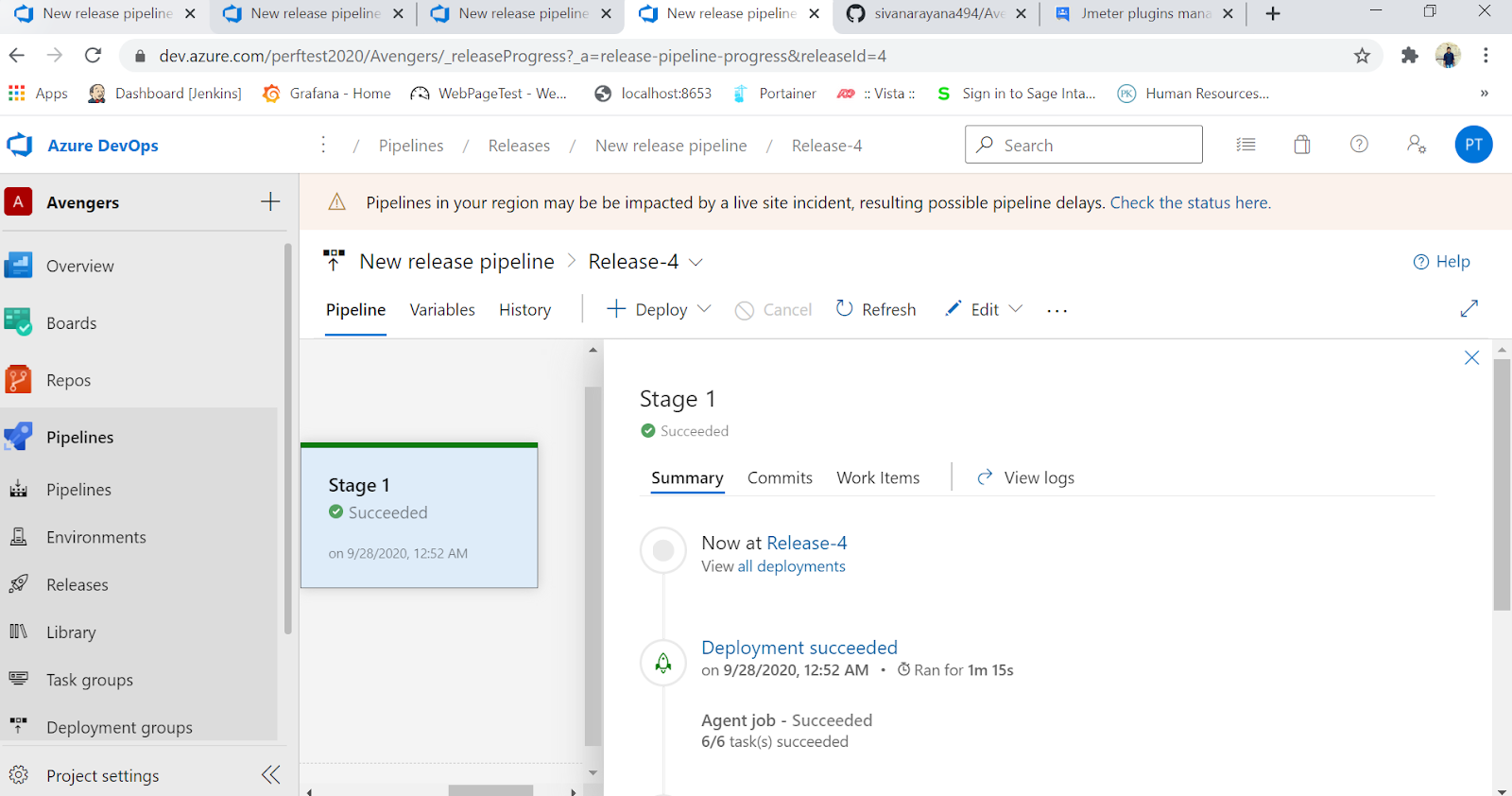Viewport: 1512px width, 796px height.
Task: Open the Dashboard [Jenkins] bookmark
Action: click(x=164, y=94)
